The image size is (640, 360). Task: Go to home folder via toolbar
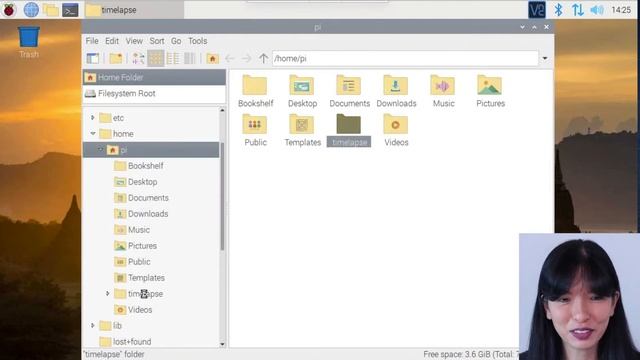coord(212,58)
